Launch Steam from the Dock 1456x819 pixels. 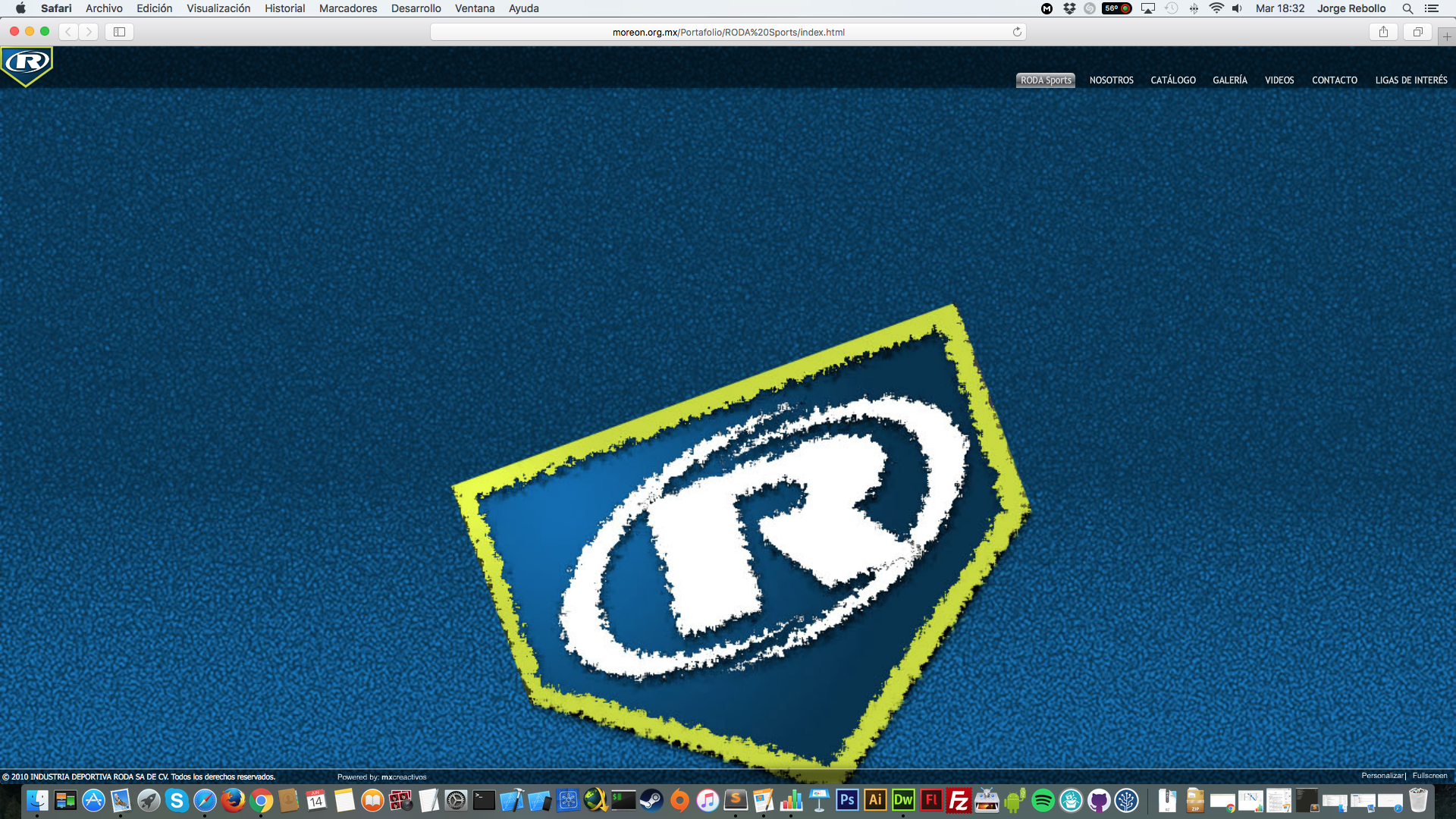[x=651, y=800]
